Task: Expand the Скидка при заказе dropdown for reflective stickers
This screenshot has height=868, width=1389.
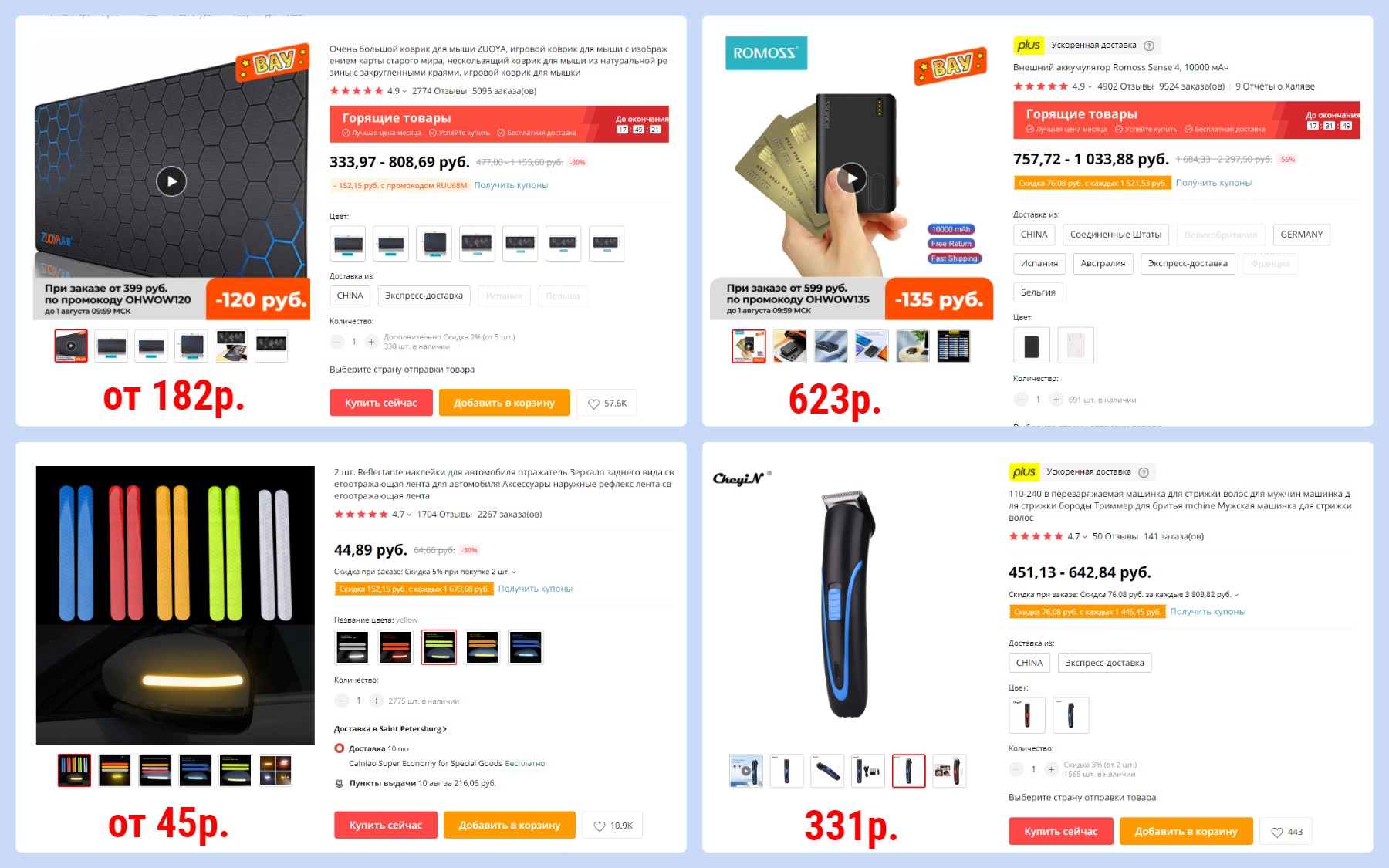Action: [514, 572]
